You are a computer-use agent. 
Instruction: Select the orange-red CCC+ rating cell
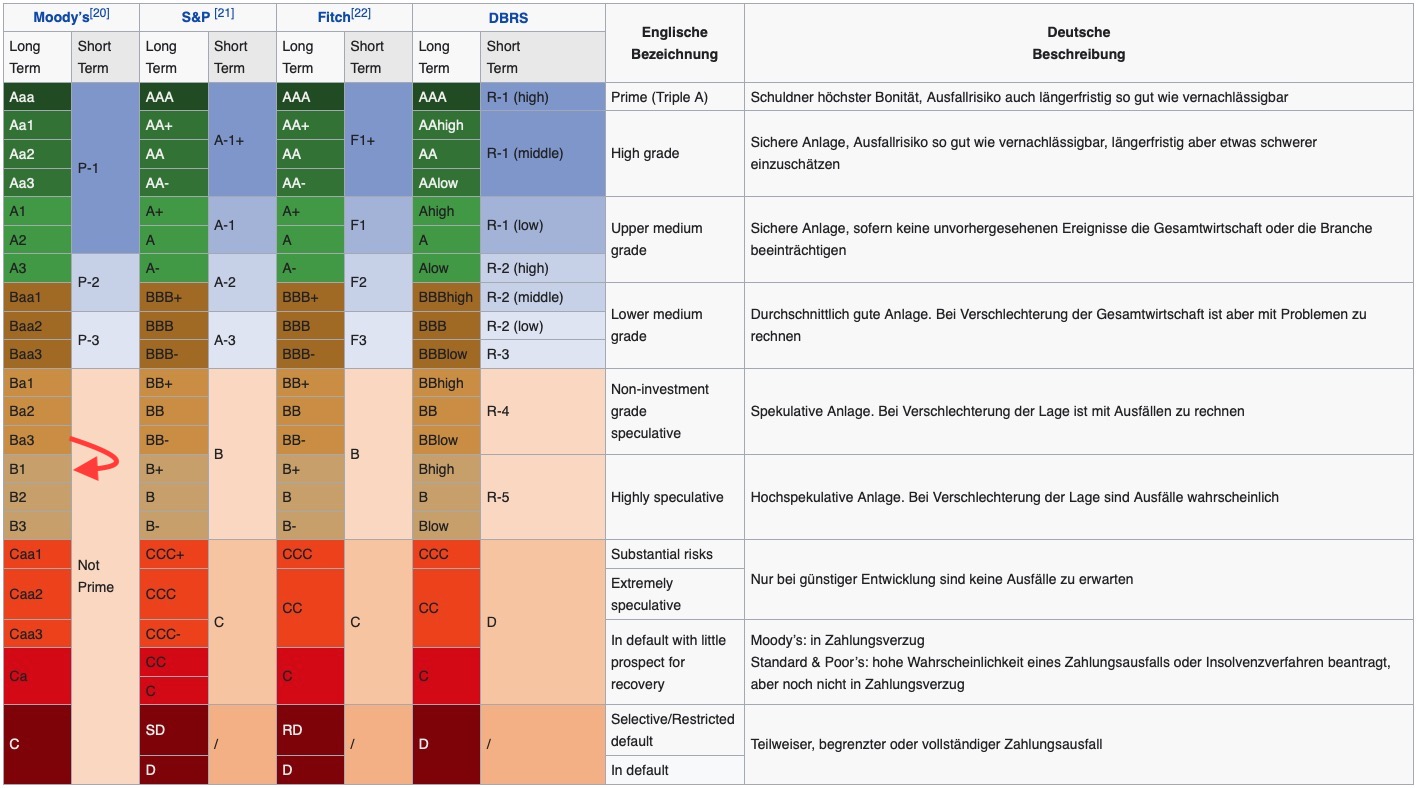coord(174,554)
